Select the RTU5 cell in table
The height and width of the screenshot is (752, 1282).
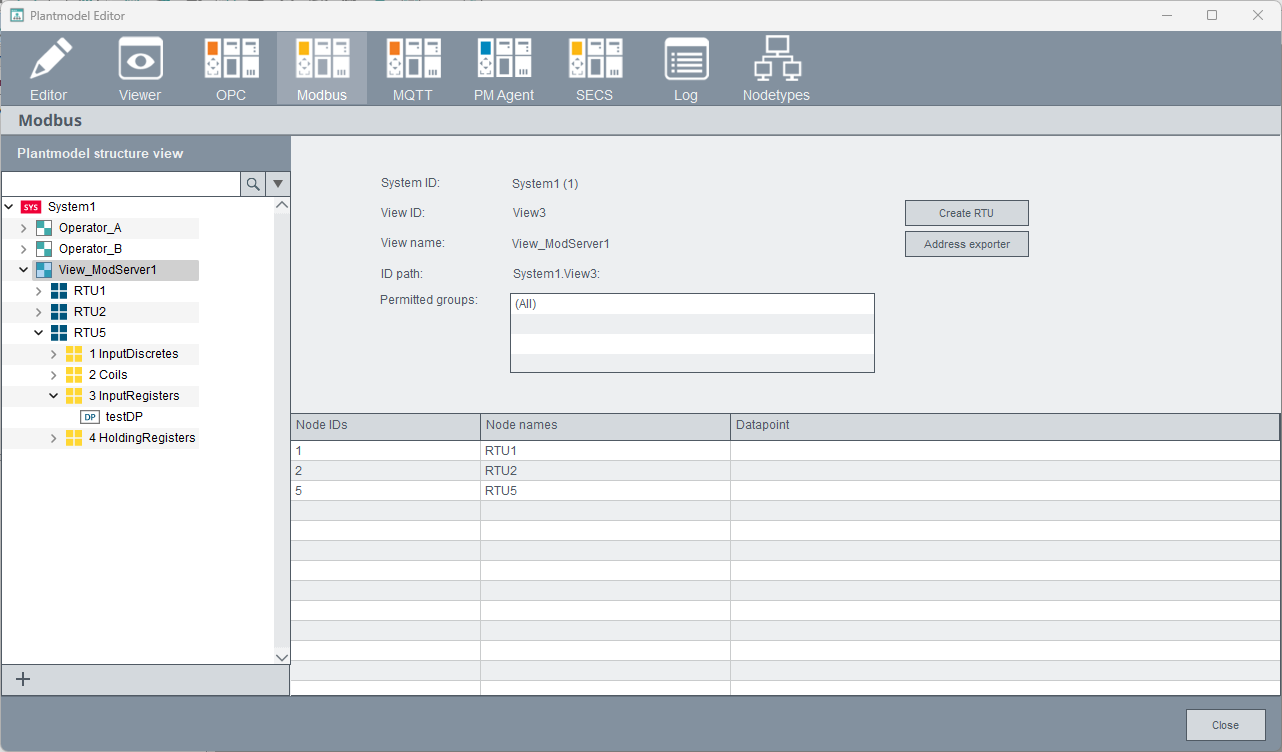606,491
